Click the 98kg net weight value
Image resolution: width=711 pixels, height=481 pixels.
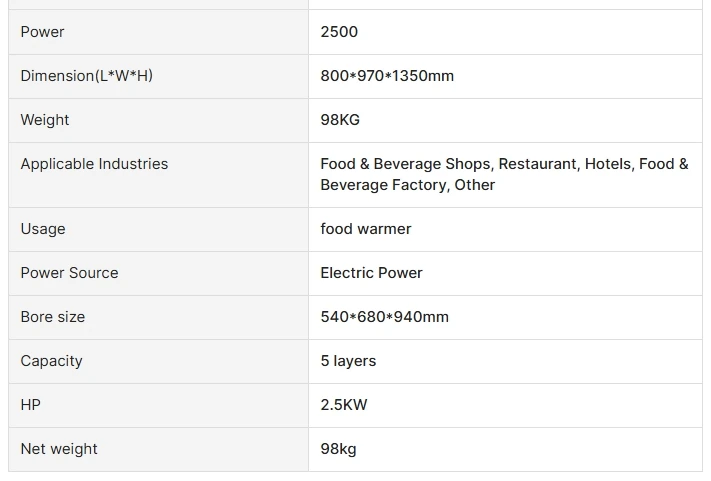point(338,449)
